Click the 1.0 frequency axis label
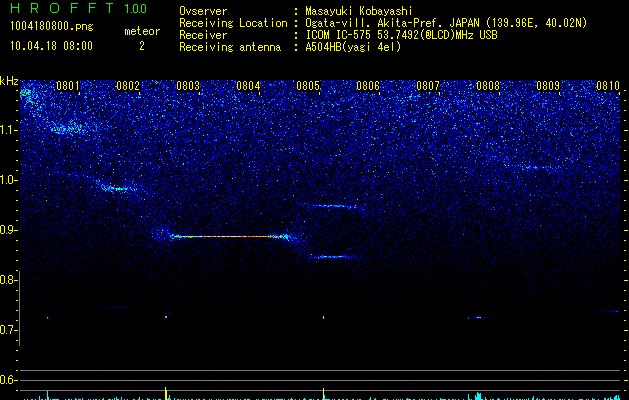Viewport: 629px width, 400px height. pos(8,180)
